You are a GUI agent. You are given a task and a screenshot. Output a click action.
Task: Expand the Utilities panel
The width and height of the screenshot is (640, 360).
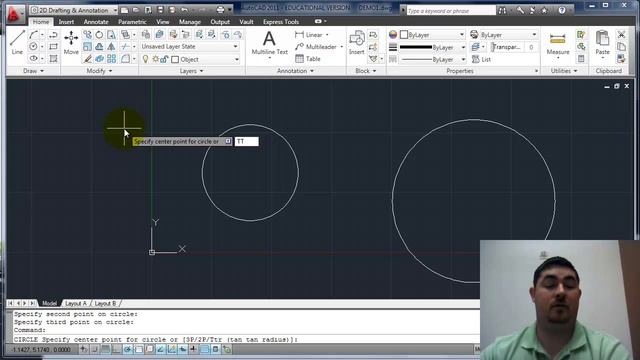(564, 71)
